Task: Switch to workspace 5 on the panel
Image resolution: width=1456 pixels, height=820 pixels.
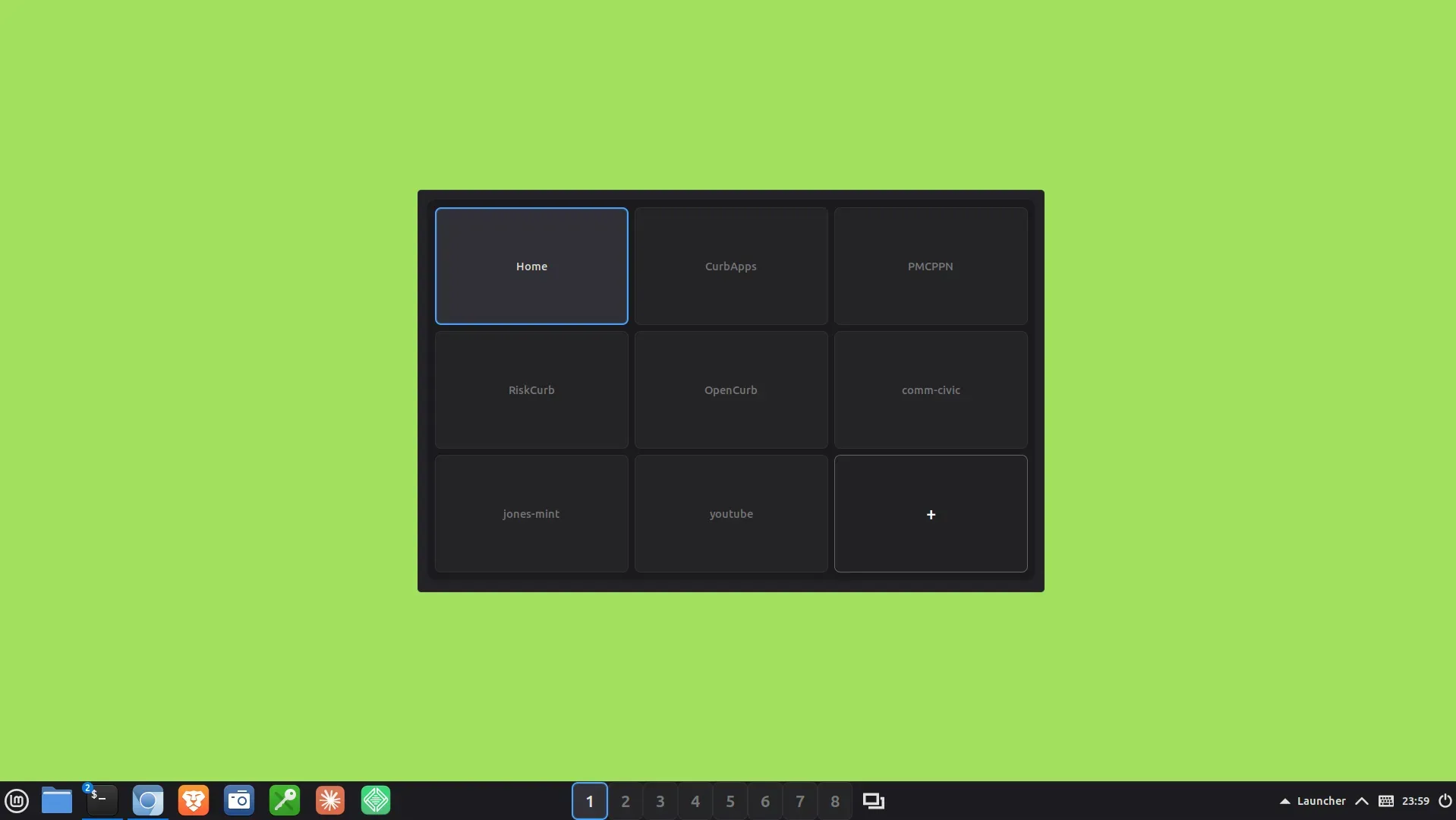Action: [x=730, y=801]
